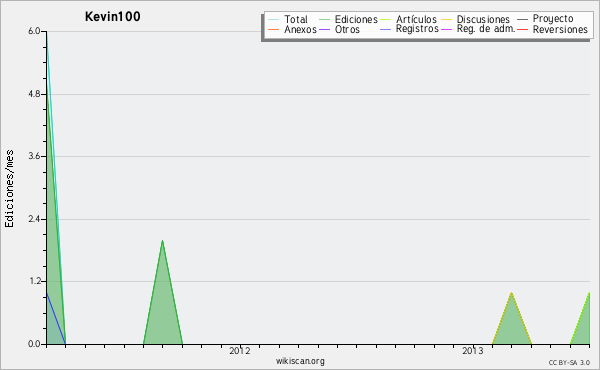Image resolution: width=600 pixels, height=370 pixels.
Task: Click the Reversiones legend label
Action: pos(560,29)
